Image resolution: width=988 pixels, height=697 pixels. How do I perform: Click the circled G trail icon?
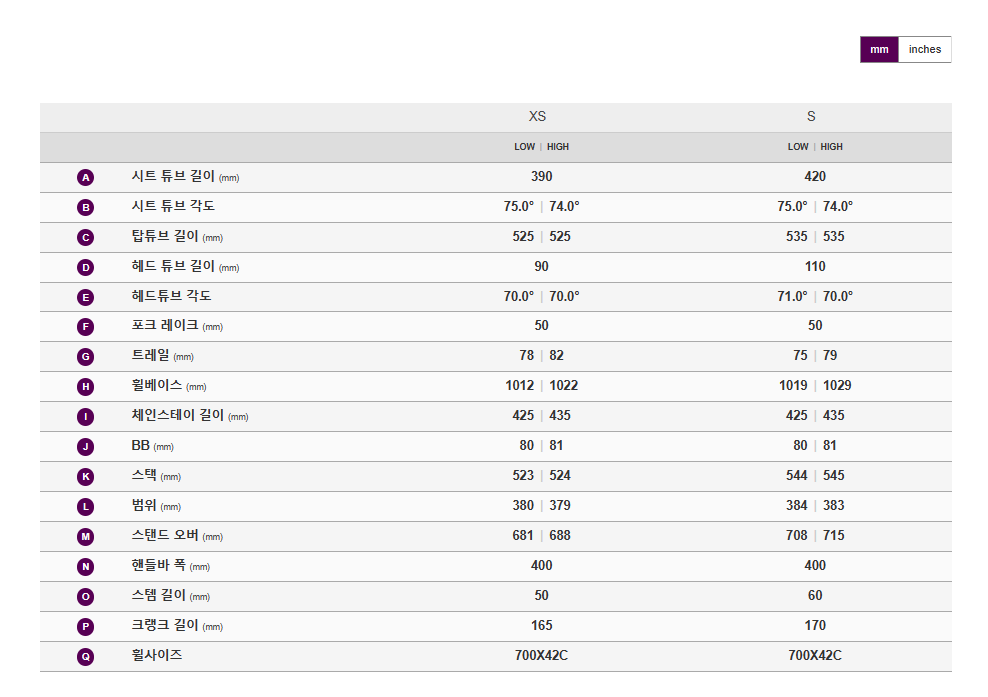tap(86, 357)
